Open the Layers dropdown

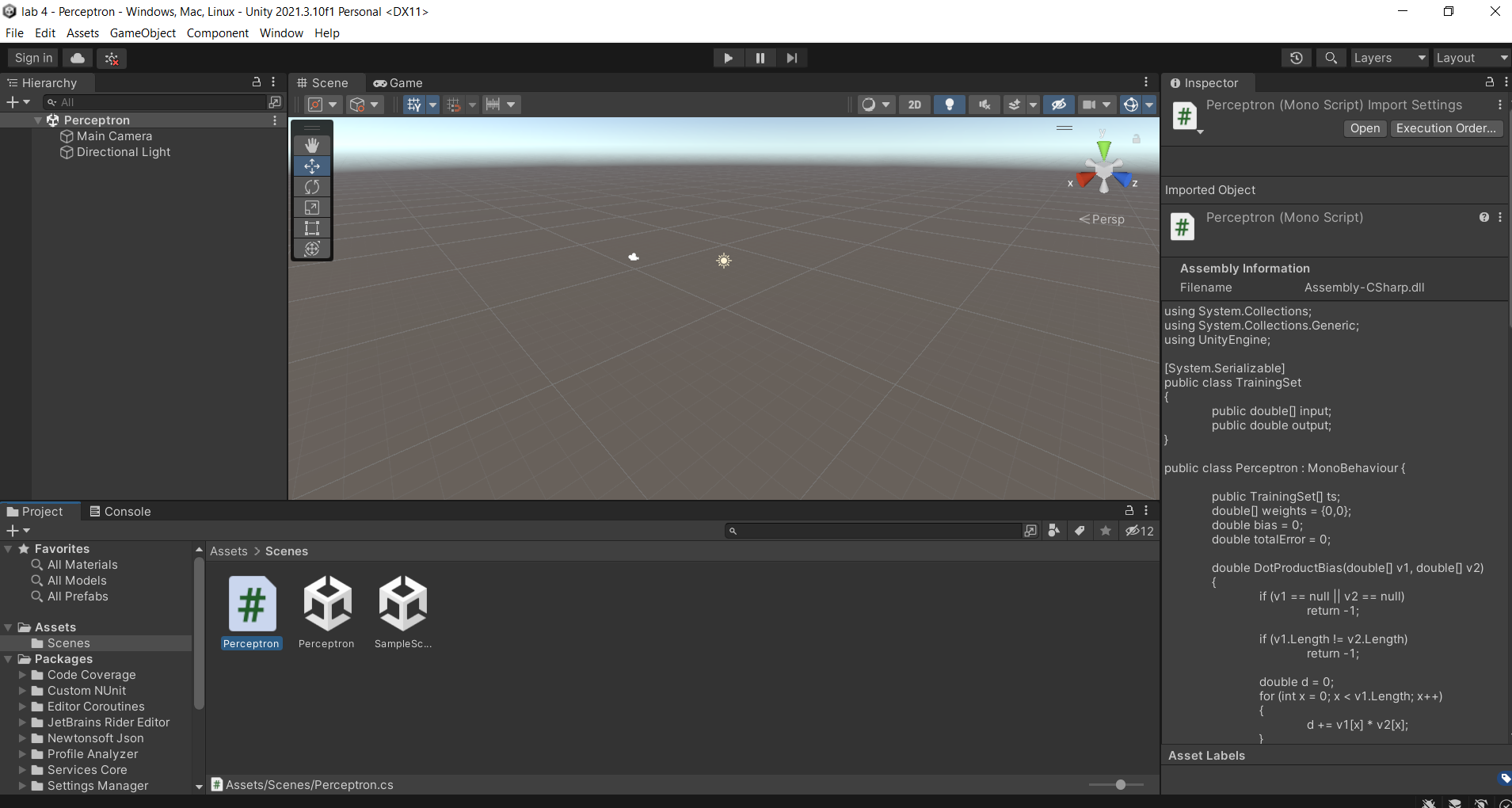tap(1388, 58)
